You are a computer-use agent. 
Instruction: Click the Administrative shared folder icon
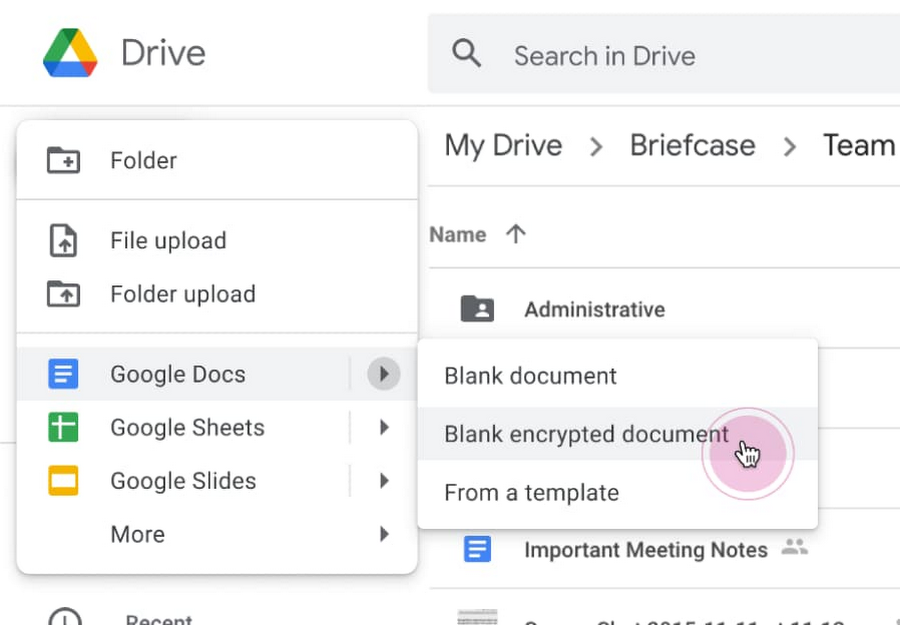[x=477, y=308]
